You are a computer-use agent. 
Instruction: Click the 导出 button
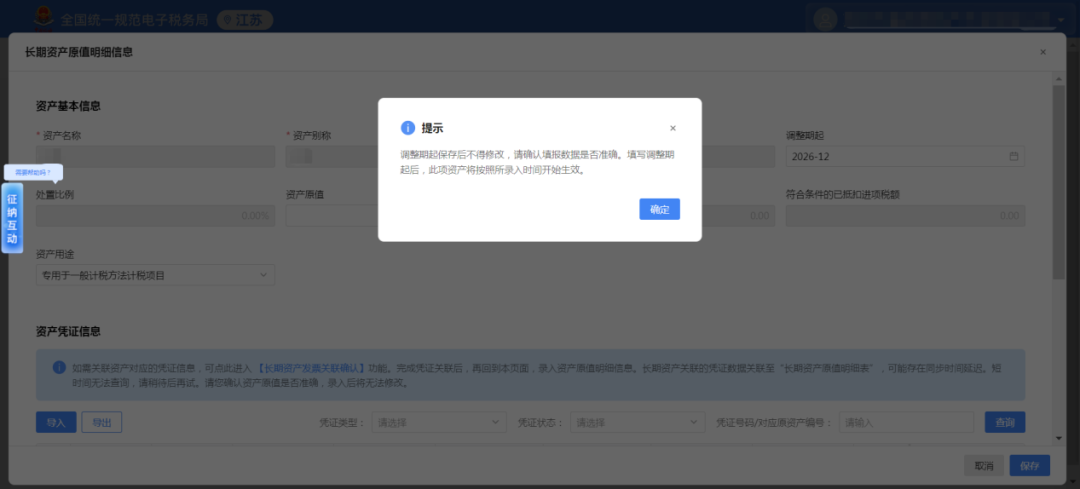tap(102, 423)
